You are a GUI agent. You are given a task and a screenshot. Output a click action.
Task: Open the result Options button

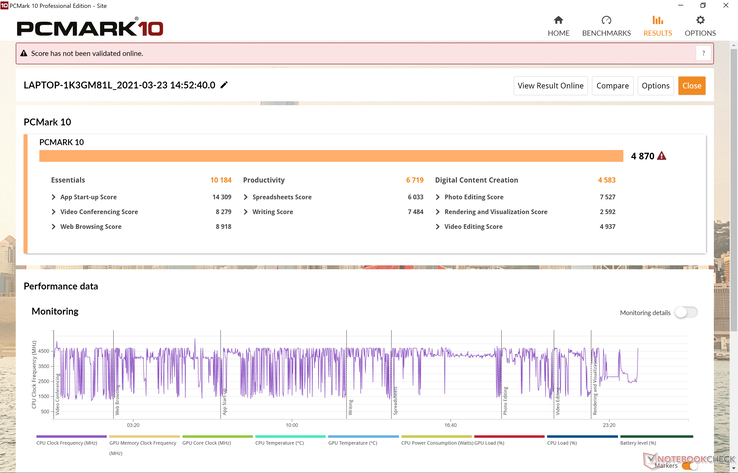pyautogui.click(x=655, y=86)
